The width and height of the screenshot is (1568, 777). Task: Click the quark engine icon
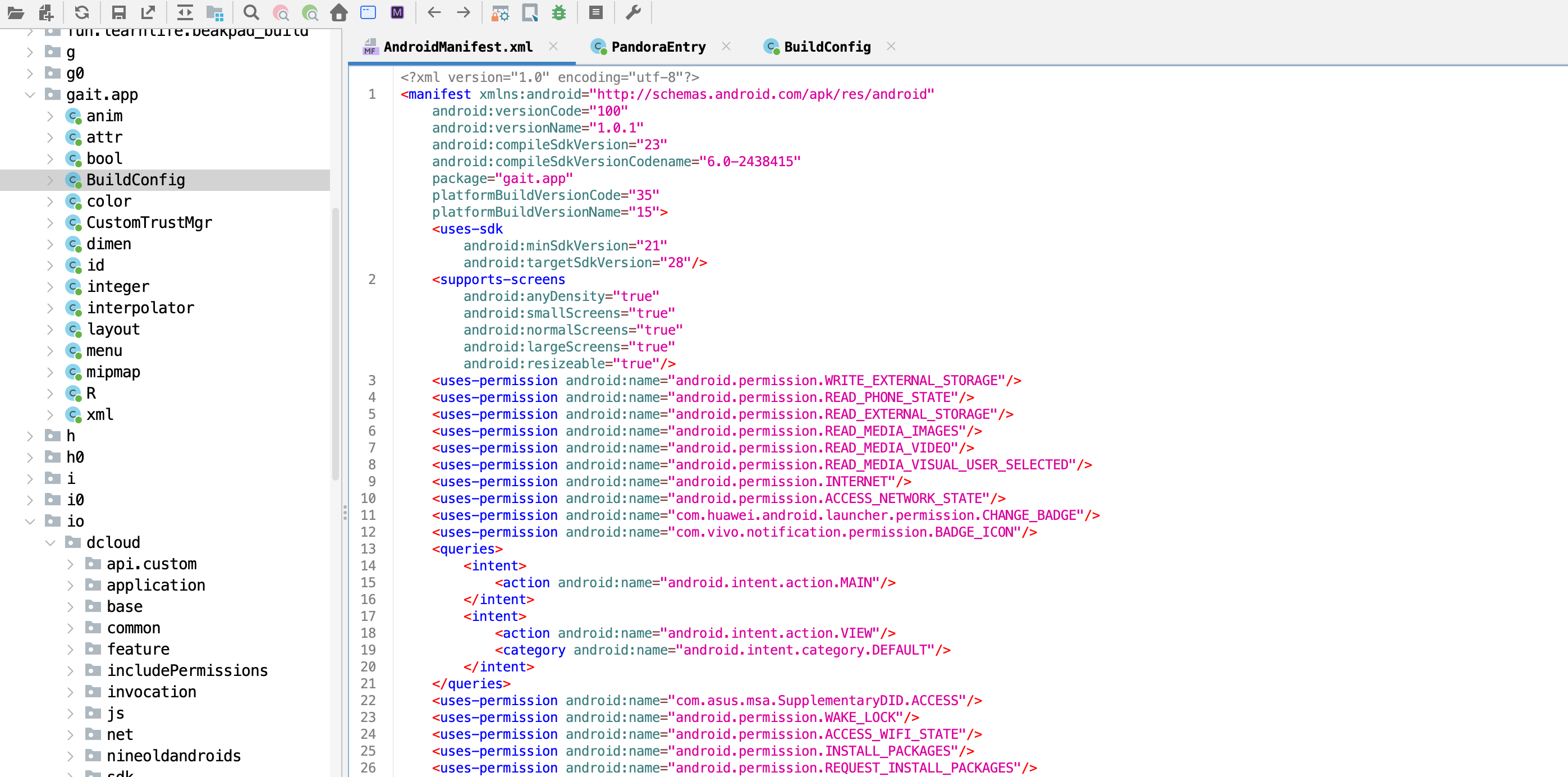click(x=530, y=13)
